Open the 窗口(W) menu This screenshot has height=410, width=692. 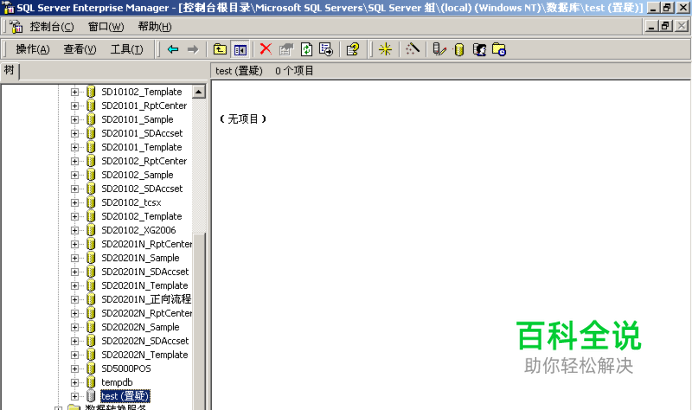[x=106, y=27]
